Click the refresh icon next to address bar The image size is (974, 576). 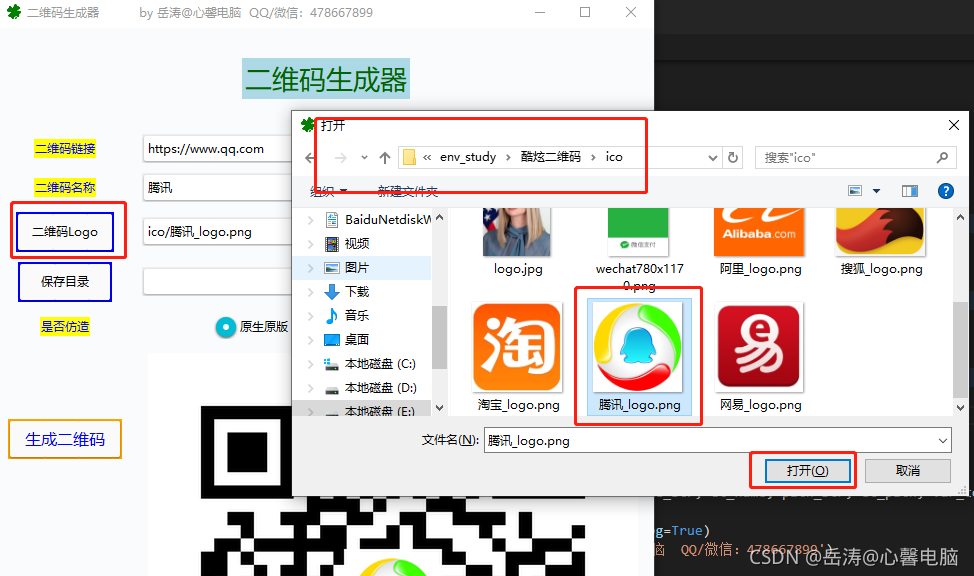pos(733,158)
